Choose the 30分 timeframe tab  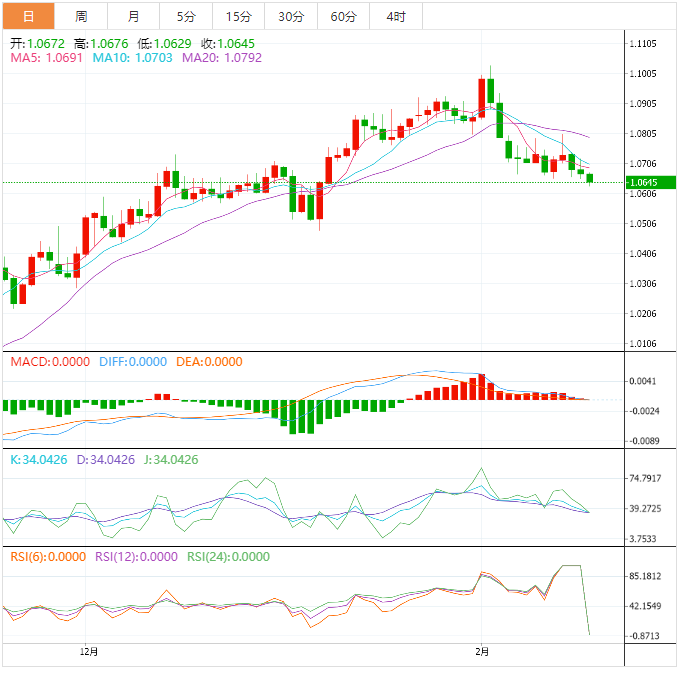coord(291,16)
